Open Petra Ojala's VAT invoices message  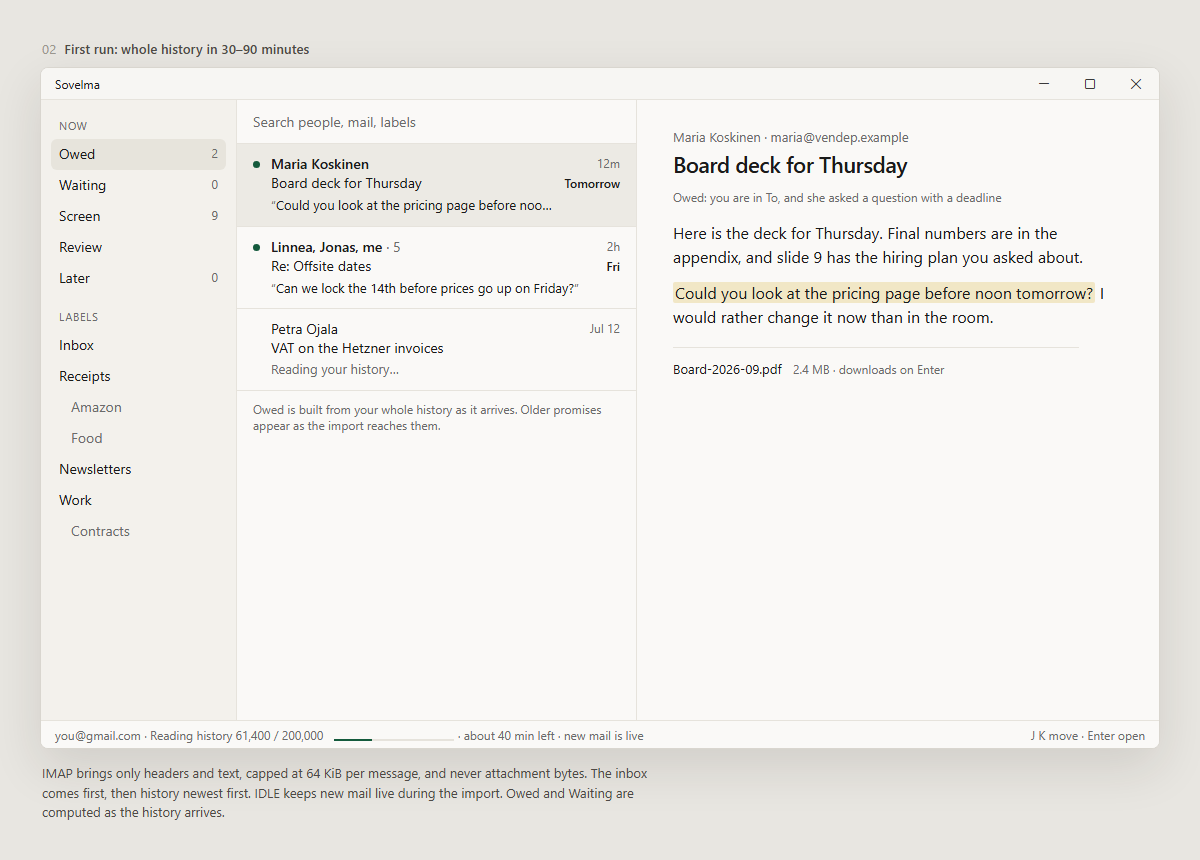point(436,349)
